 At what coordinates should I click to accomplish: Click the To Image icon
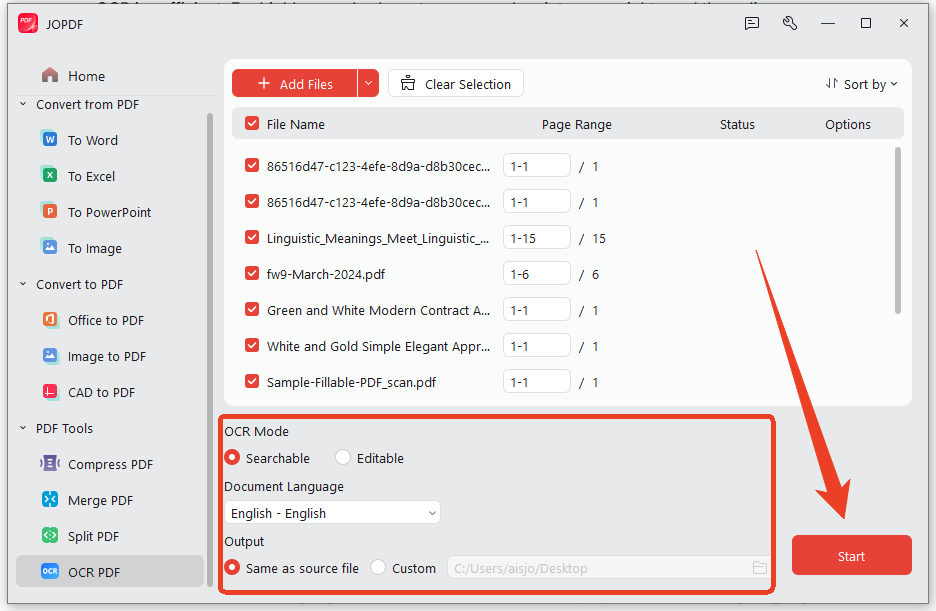(x=50, y=247)
